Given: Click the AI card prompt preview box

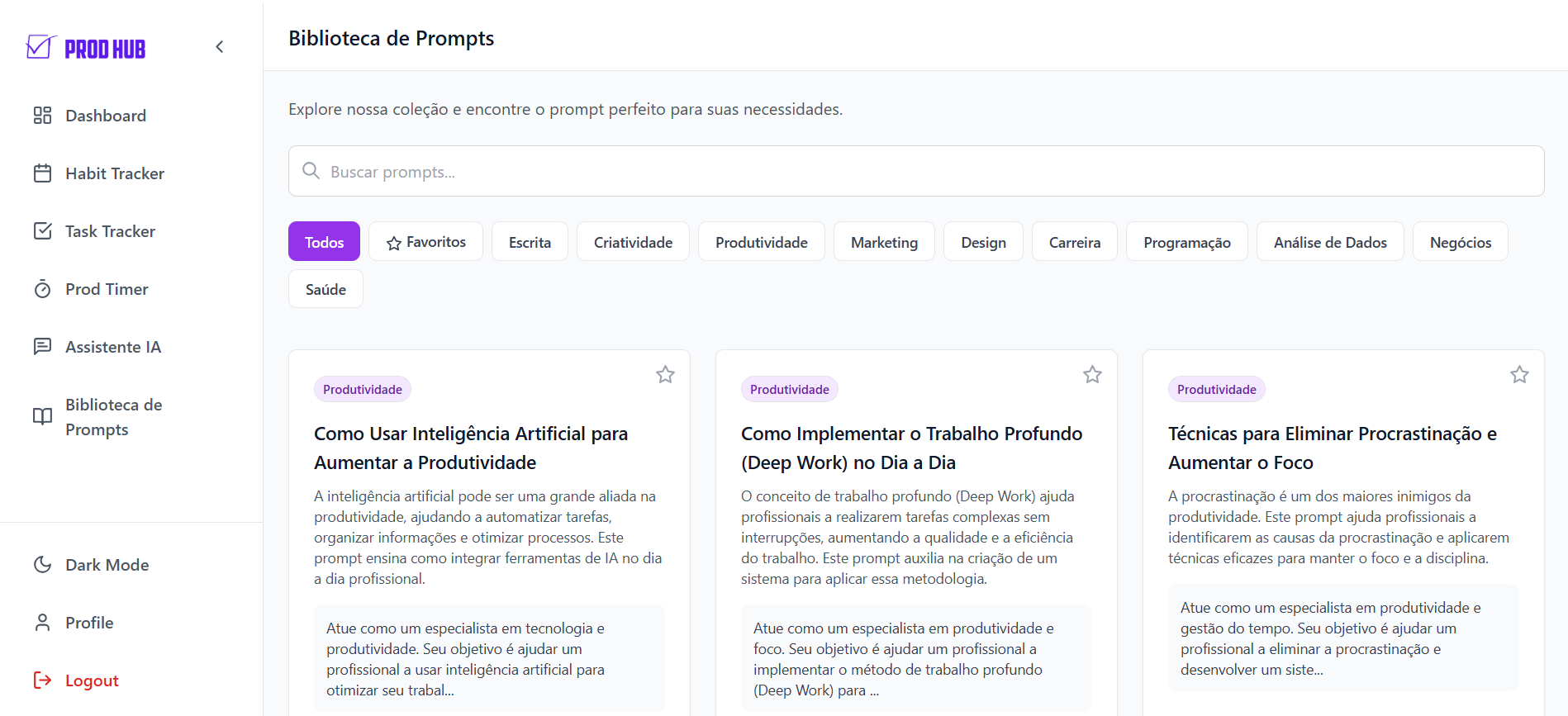Looking at the screenshot, I should click(x=489, y=658).
